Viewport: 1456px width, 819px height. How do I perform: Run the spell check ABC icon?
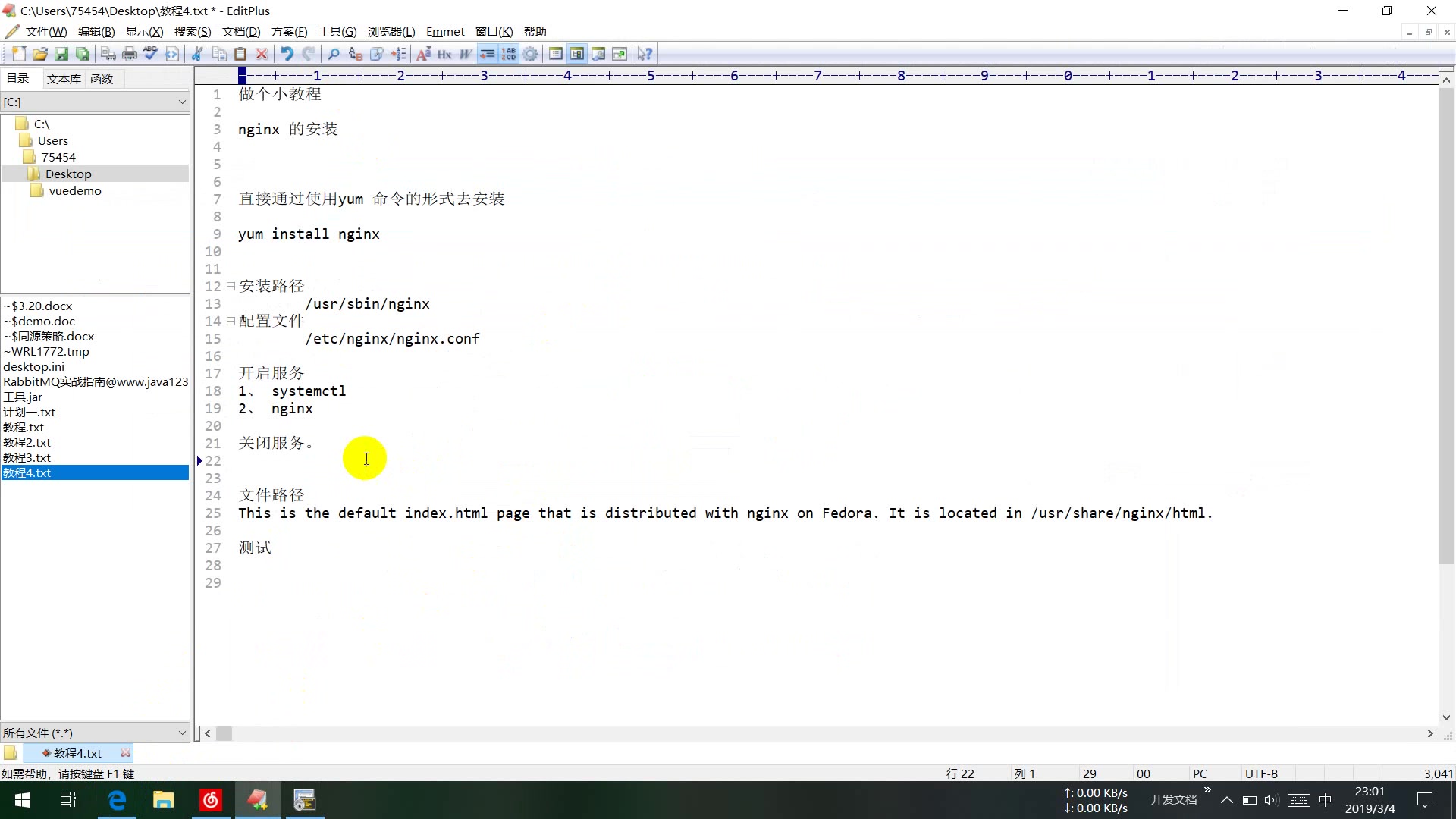pyautogui.click(x=151, y=54)
